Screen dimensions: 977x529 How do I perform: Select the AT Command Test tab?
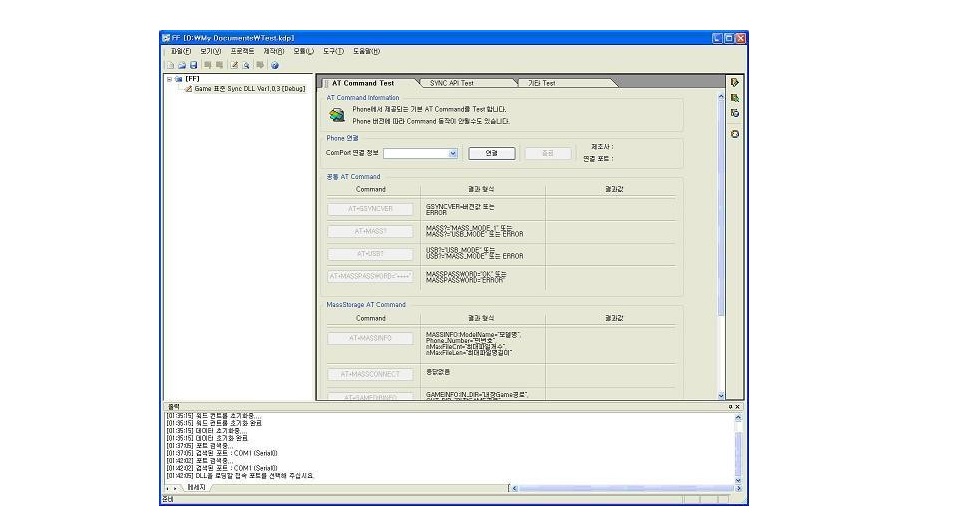[363, 83]
